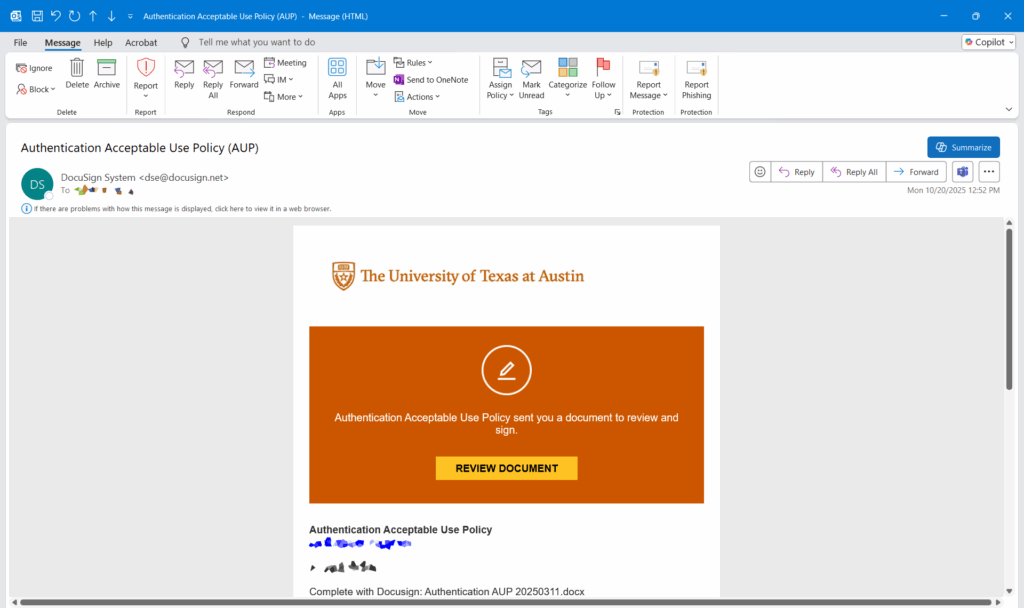This screenshot has width=1024, height=608.
Task: Collapse the ribbon with the chevron
Action: tap(1008, 109)
